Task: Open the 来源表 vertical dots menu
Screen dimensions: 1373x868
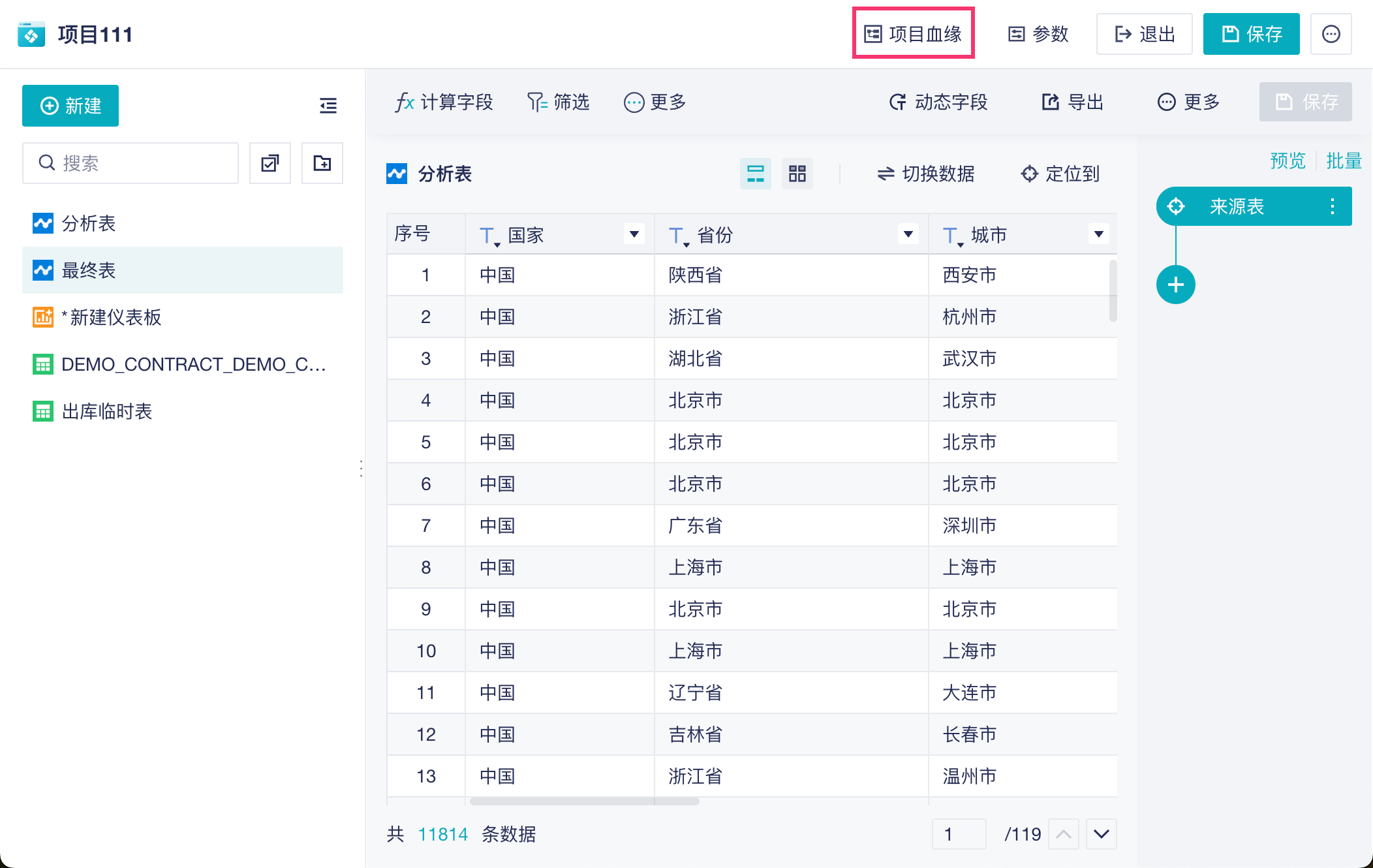Action: pos(1332,207)
